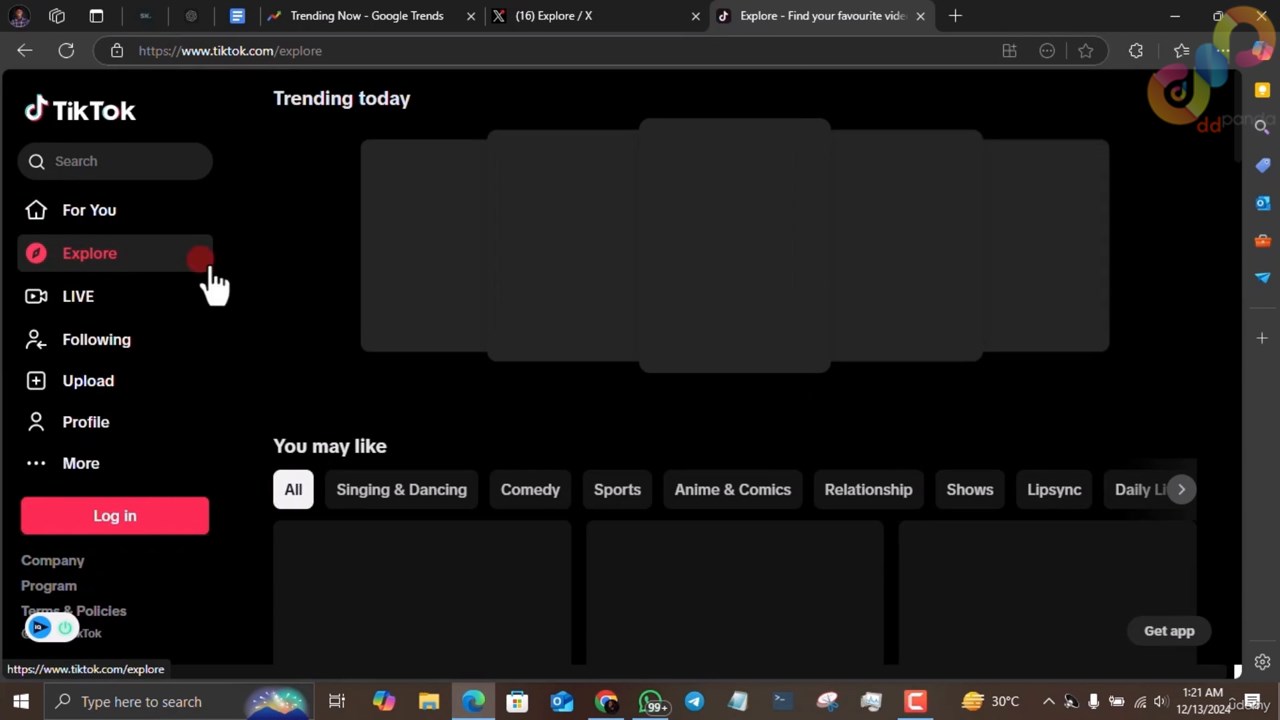Filter by Anime & Comics

733,489
